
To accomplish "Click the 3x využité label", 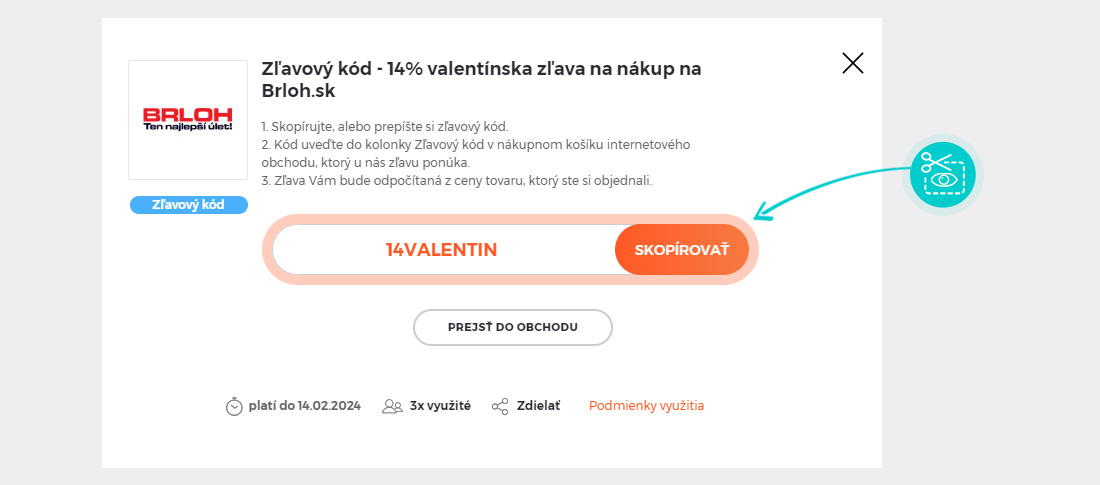I will click(441, 406).
